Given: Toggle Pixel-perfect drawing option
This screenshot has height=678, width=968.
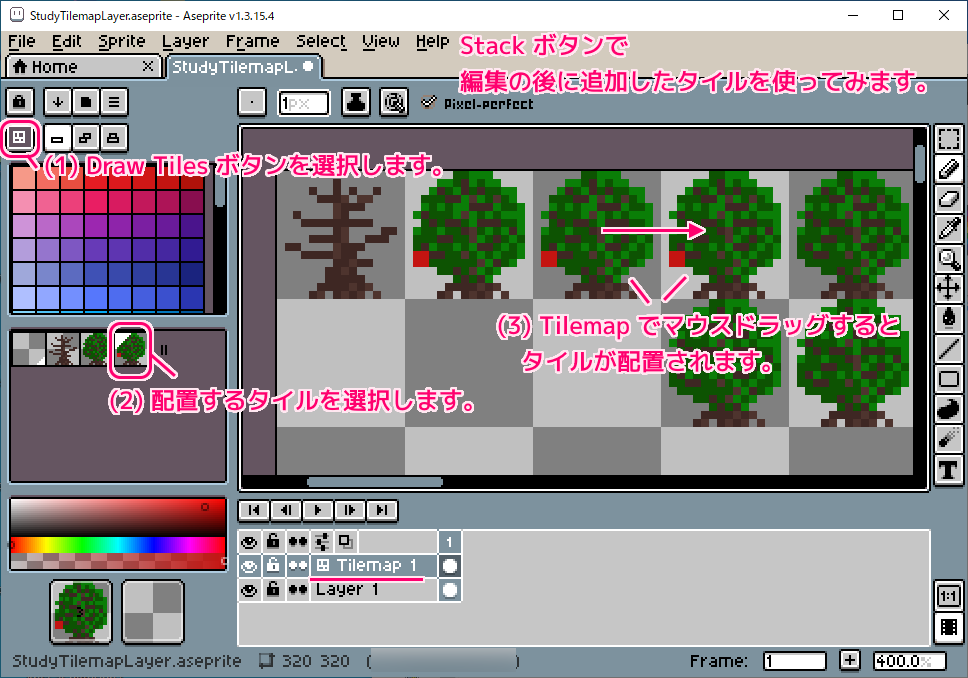Looking at the screenshot, I should 430,100.
